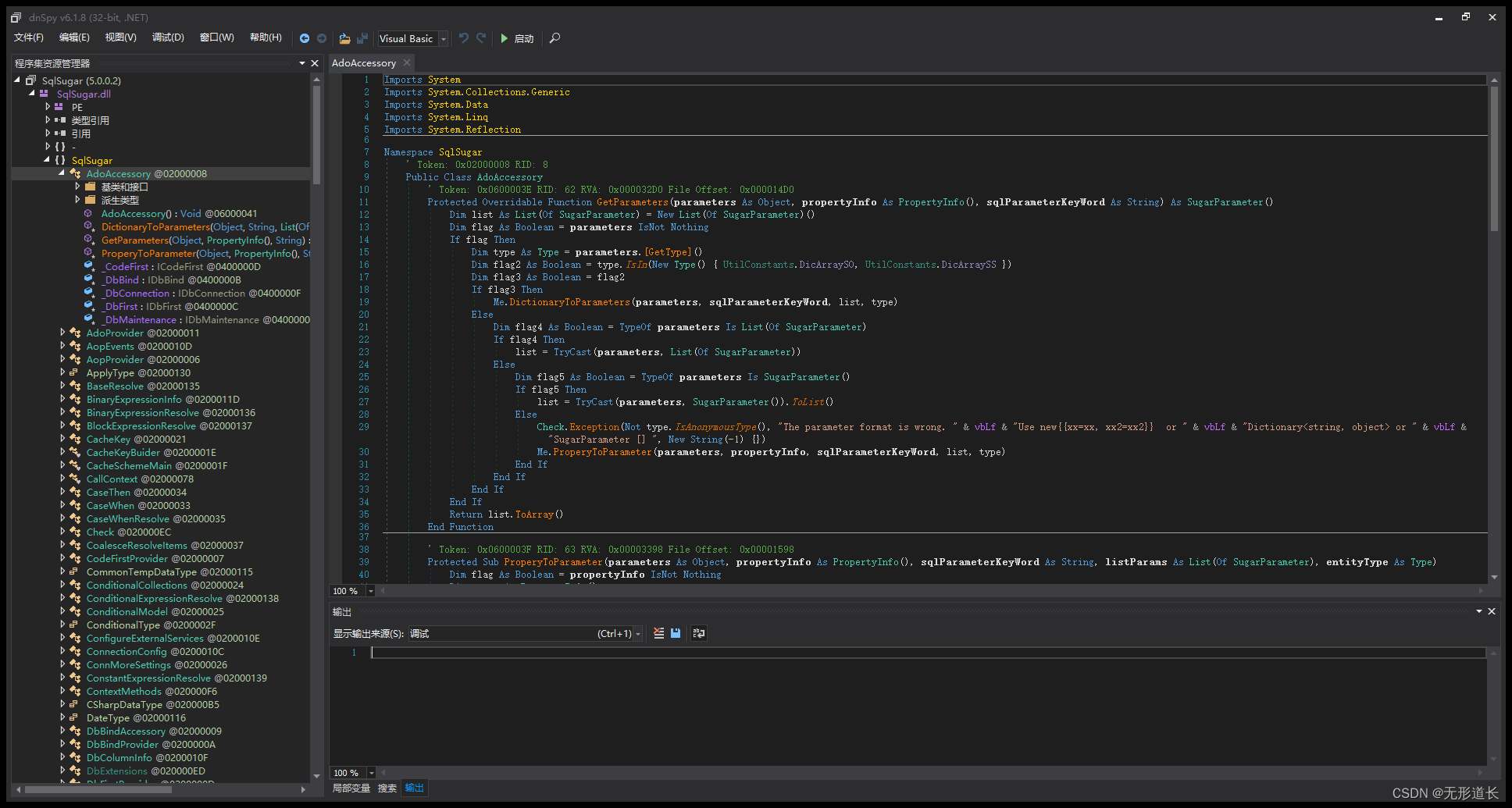Open the 文件(F) menu

tap(28, 37)
